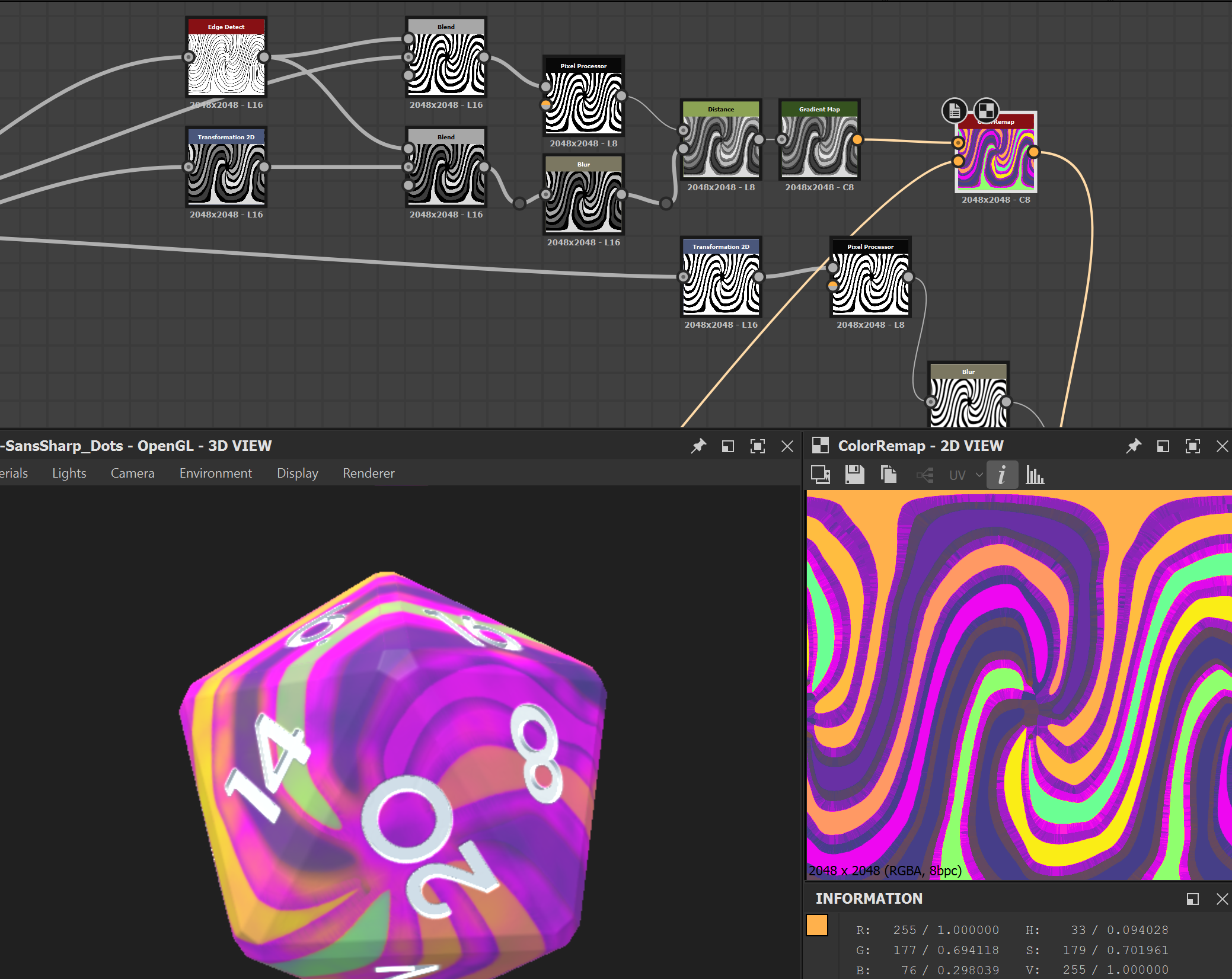The image size is (1232, 979).
Task: Expand the INFORMATION panel
Action: pos(1193,899)
